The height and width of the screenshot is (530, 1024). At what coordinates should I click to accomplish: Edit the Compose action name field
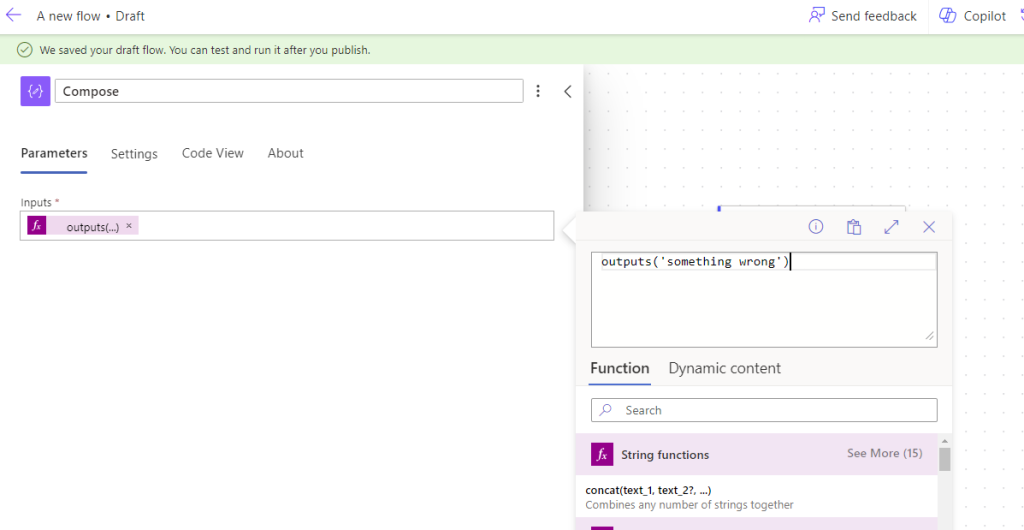pyautogui.click(x=289, y=91)
